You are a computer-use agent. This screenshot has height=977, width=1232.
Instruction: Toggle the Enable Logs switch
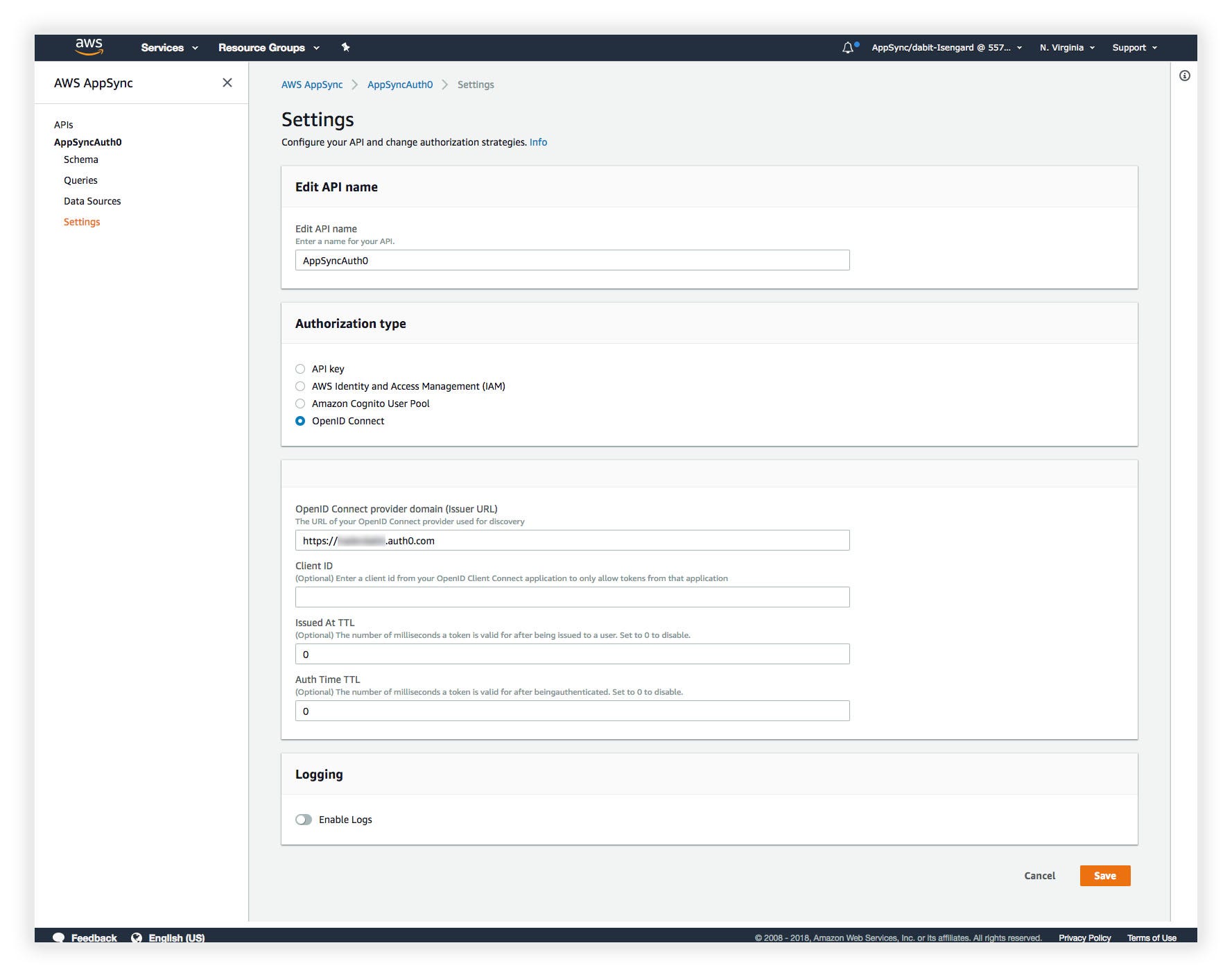tap(304, 820)
